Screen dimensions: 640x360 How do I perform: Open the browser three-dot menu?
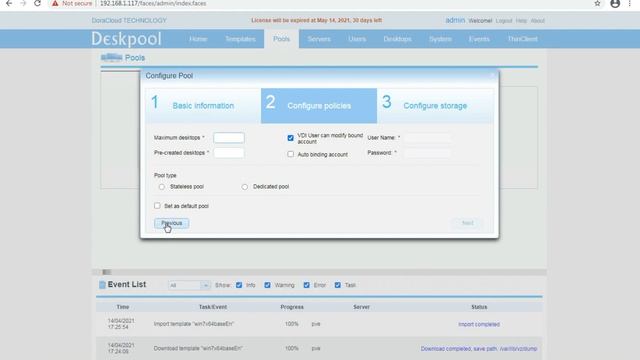click(630, 3)
